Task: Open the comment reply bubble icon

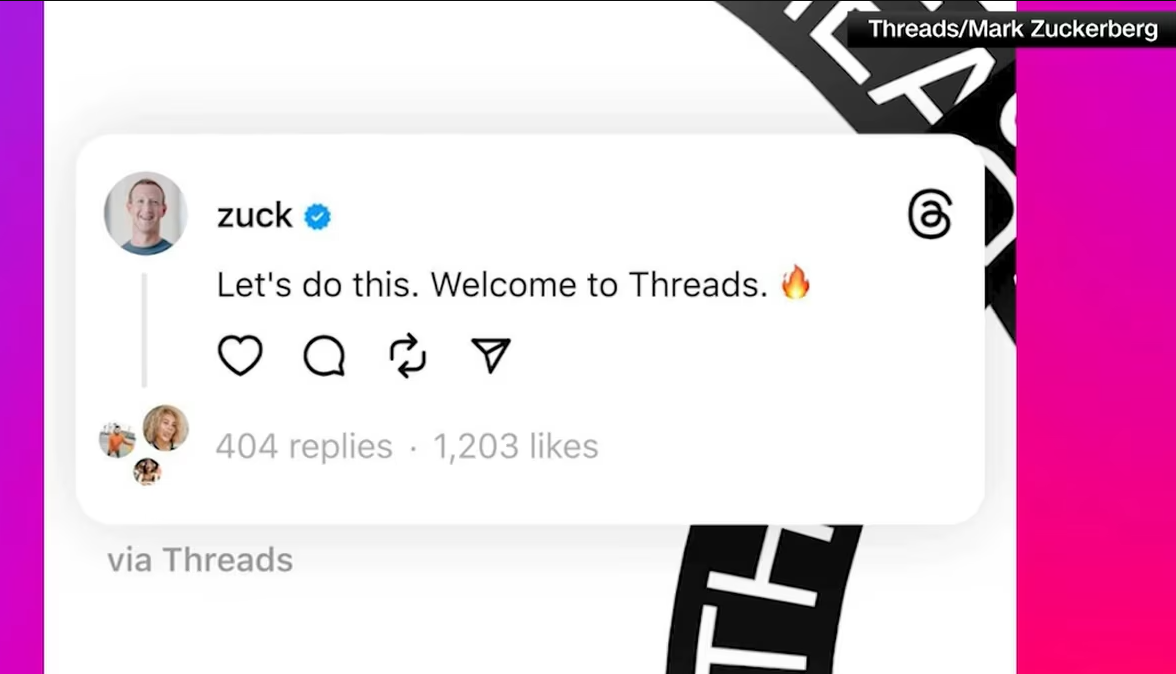Action: (324, 355)
